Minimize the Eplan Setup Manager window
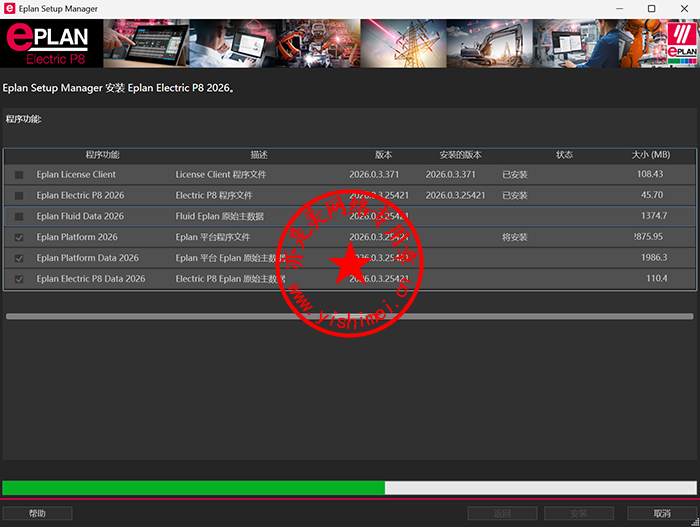The height and width of the screenshot is (527, 700). tap(606, 8)
